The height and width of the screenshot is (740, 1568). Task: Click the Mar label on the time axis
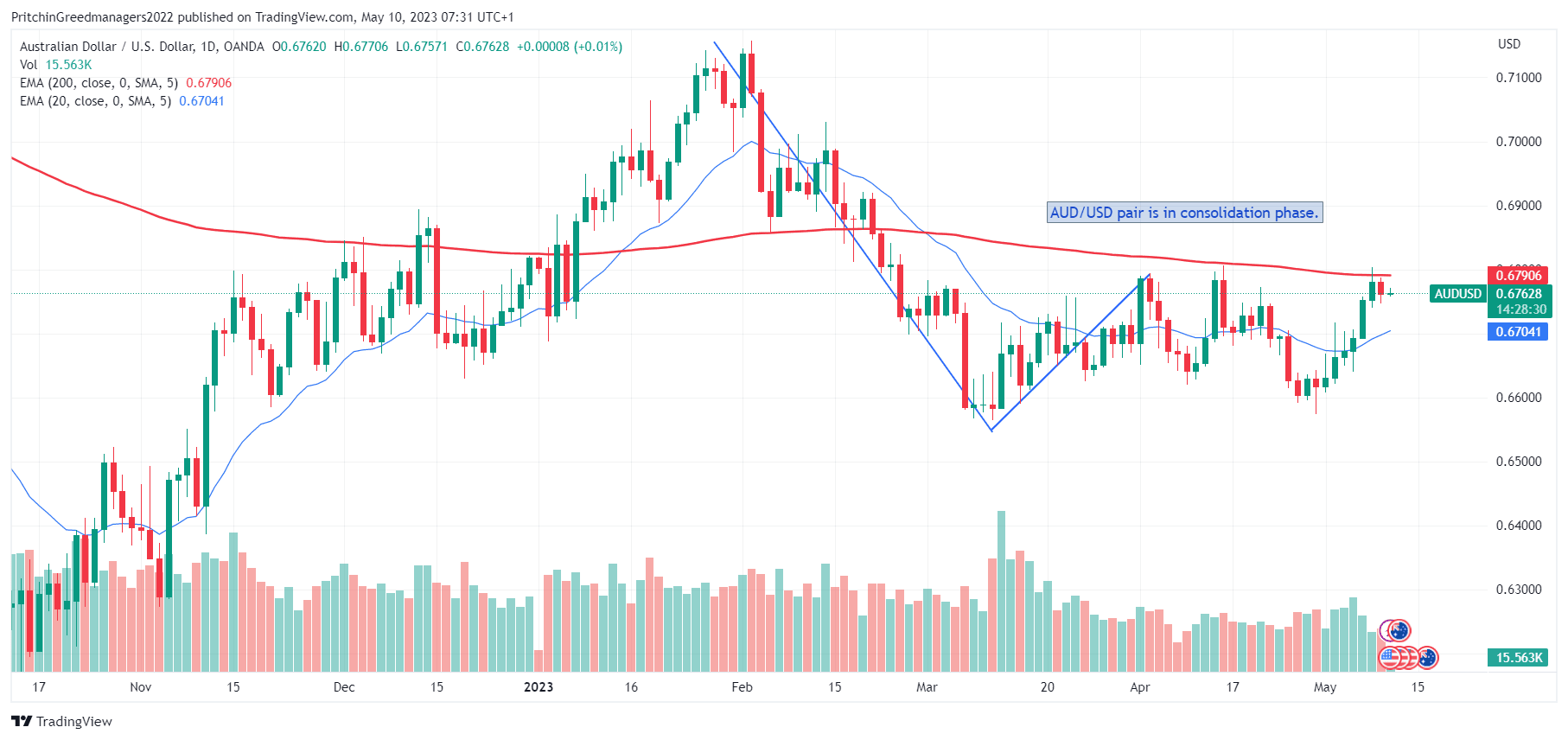point(927,687)
